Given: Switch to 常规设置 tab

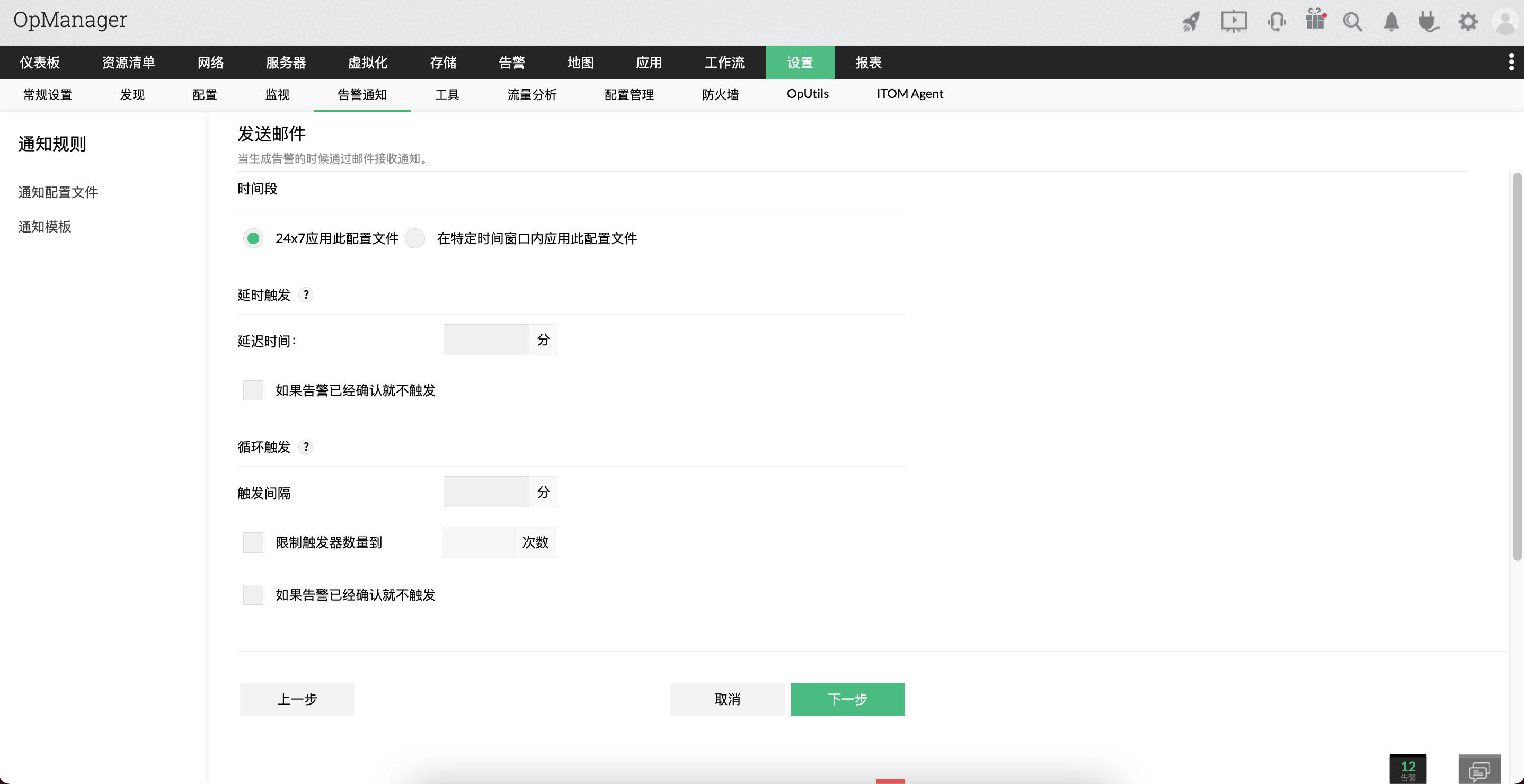Looking at the screenshot, I should click(x=47, y=94).
